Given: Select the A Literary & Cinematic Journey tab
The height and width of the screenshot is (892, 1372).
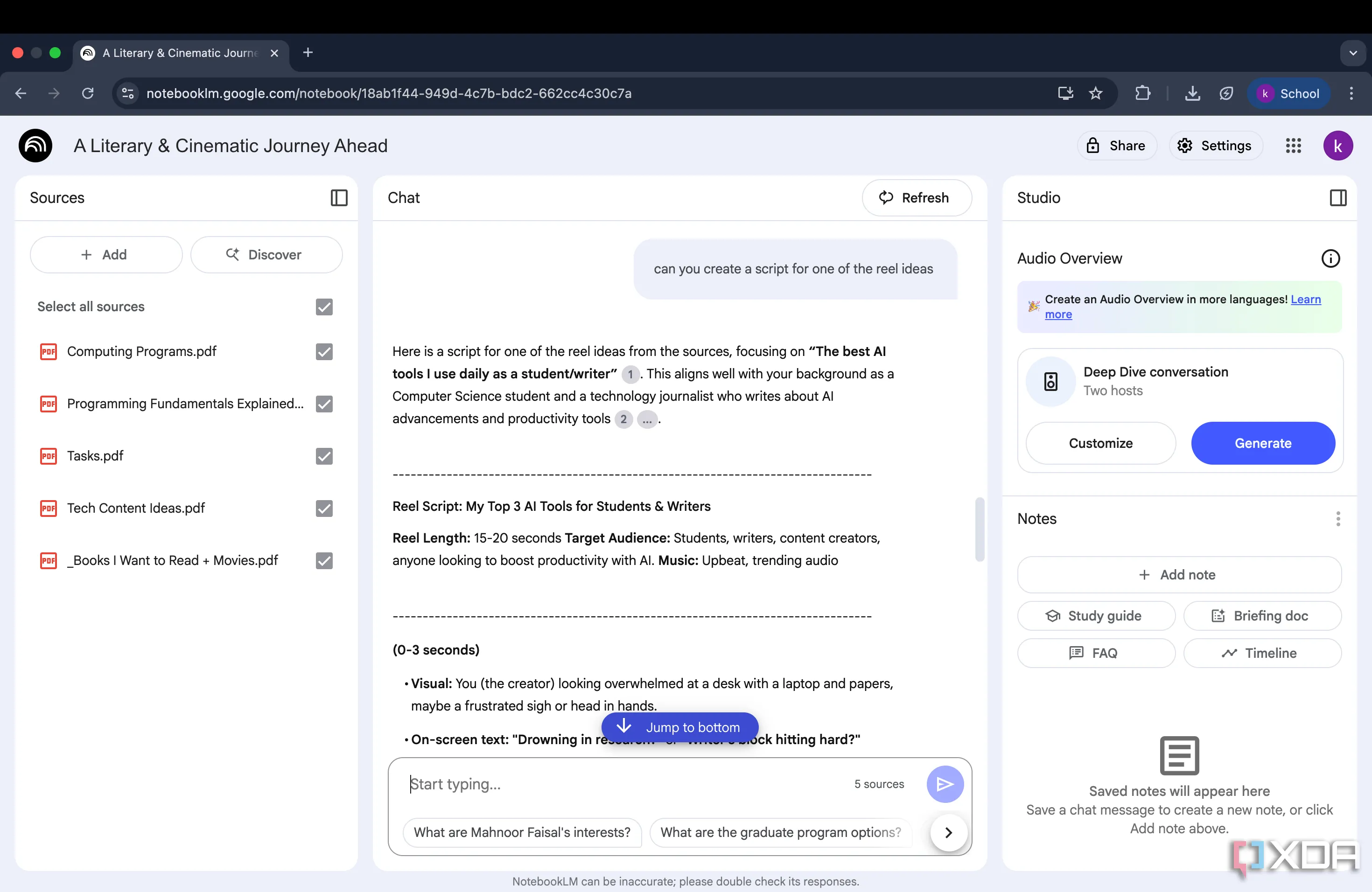Looking at the screenshot, I should coord(180,53).
